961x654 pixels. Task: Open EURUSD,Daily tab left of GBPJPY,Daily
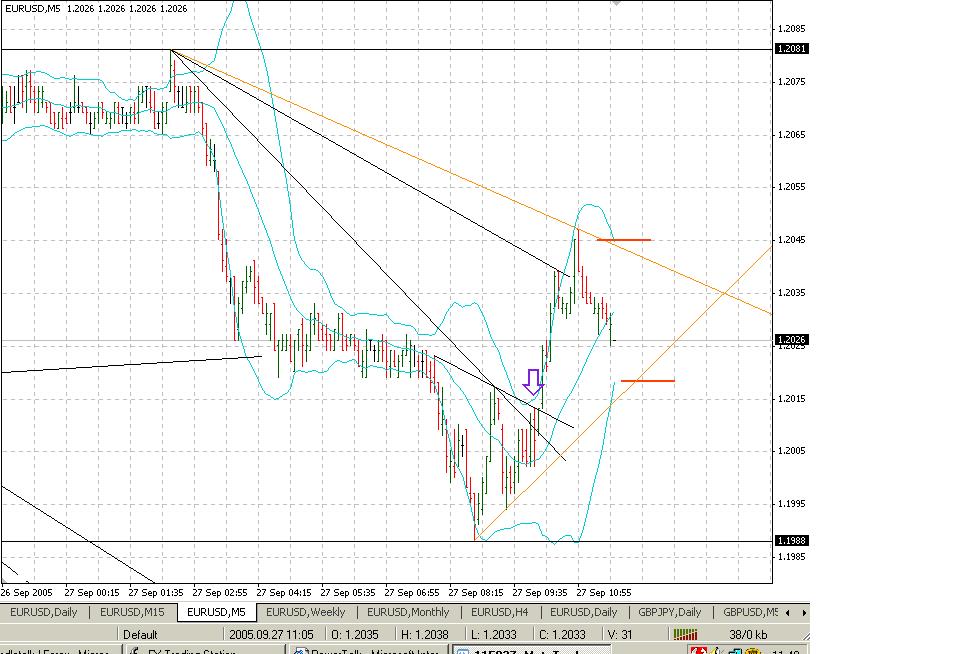(583, 612)
